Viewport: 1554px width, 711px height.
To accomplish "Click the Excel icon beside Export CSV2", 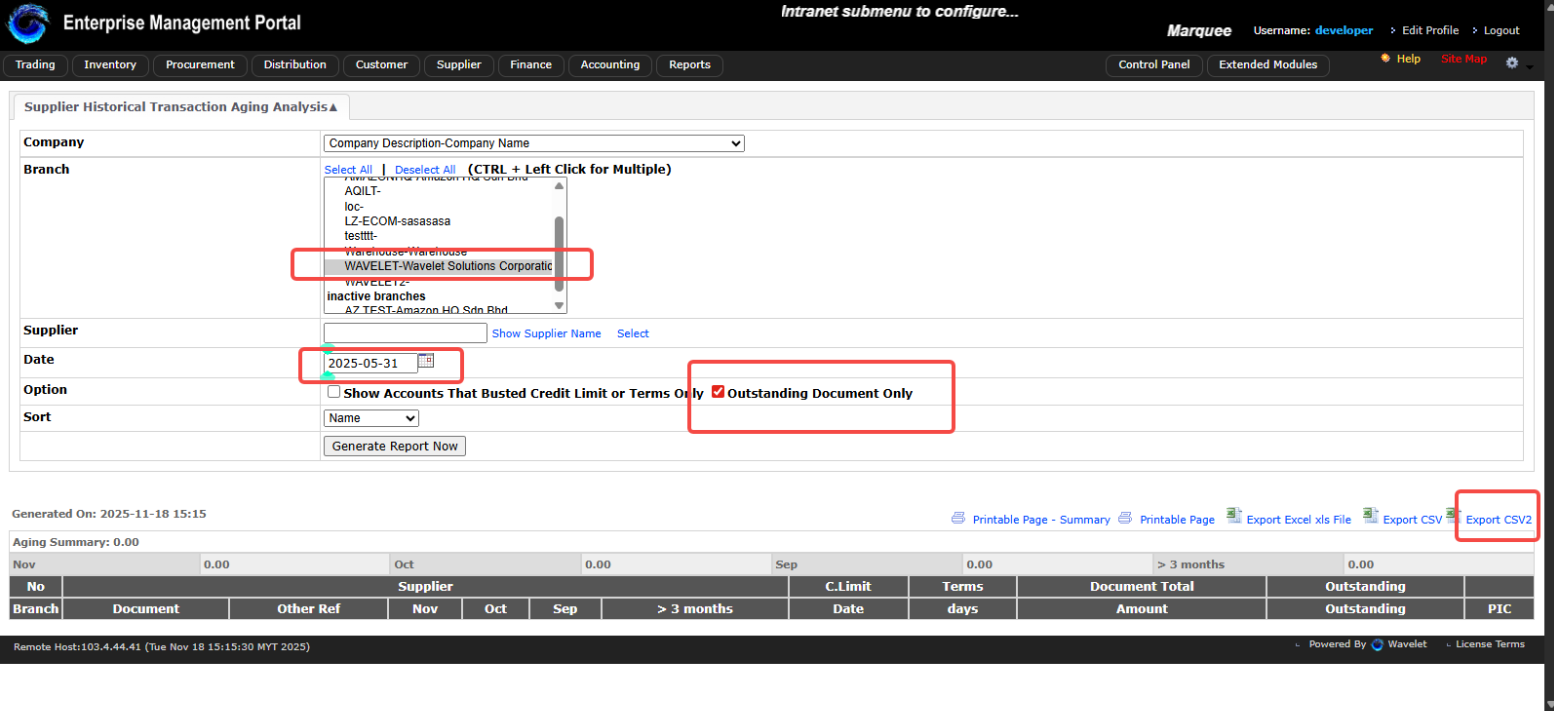I will point(1452,518).
